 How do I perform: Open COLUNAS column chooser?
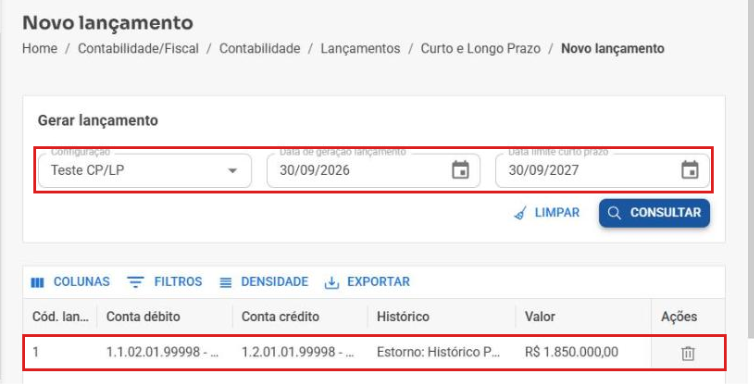(x=70, y=282)
